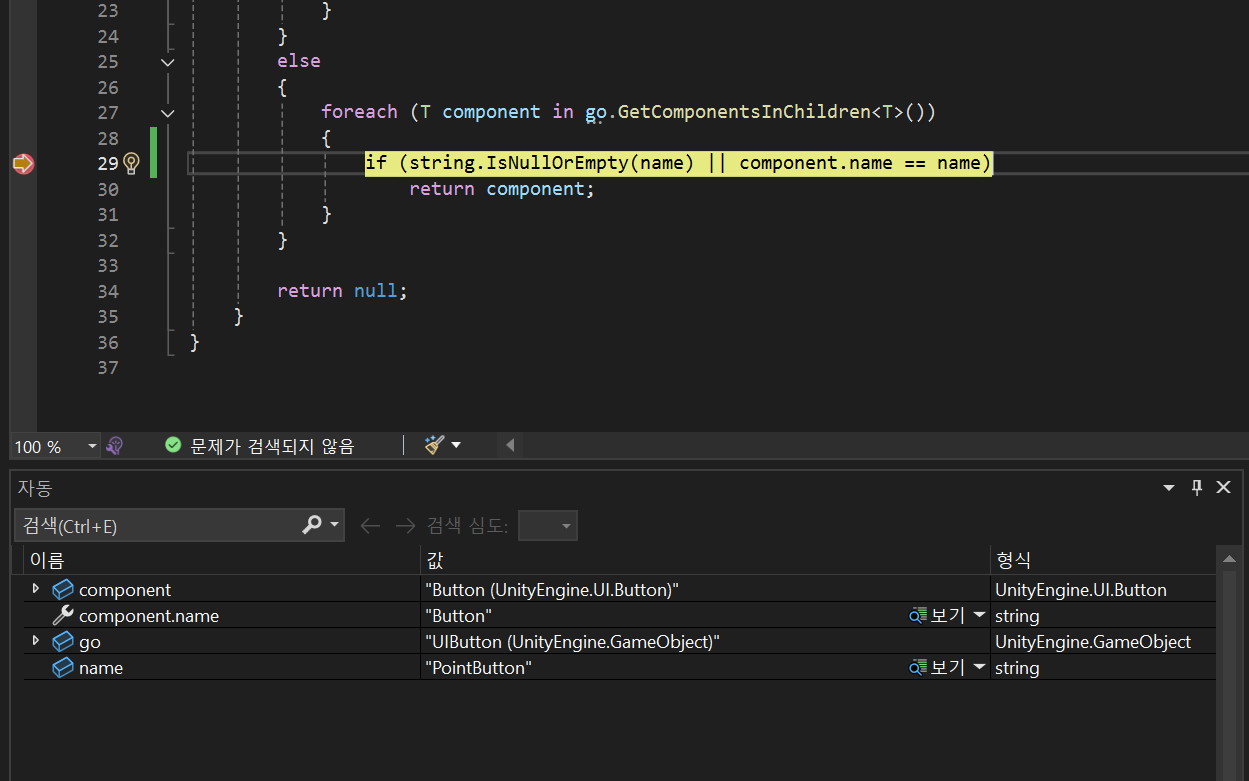Click "return component;" on line 30
The image size is (1249, 781).
pyautogui.click(x=502, y=189)
